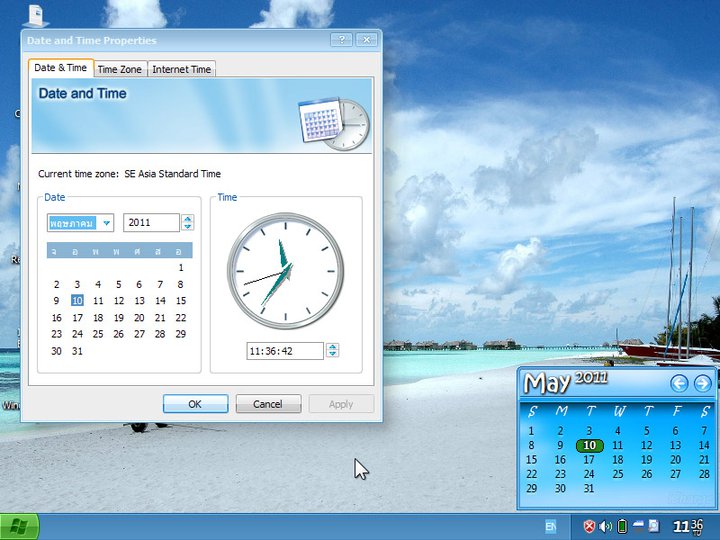Select day 20 in the dialog calendar
Viewport: 720px width, 540px height.
[x=139, y=318]
